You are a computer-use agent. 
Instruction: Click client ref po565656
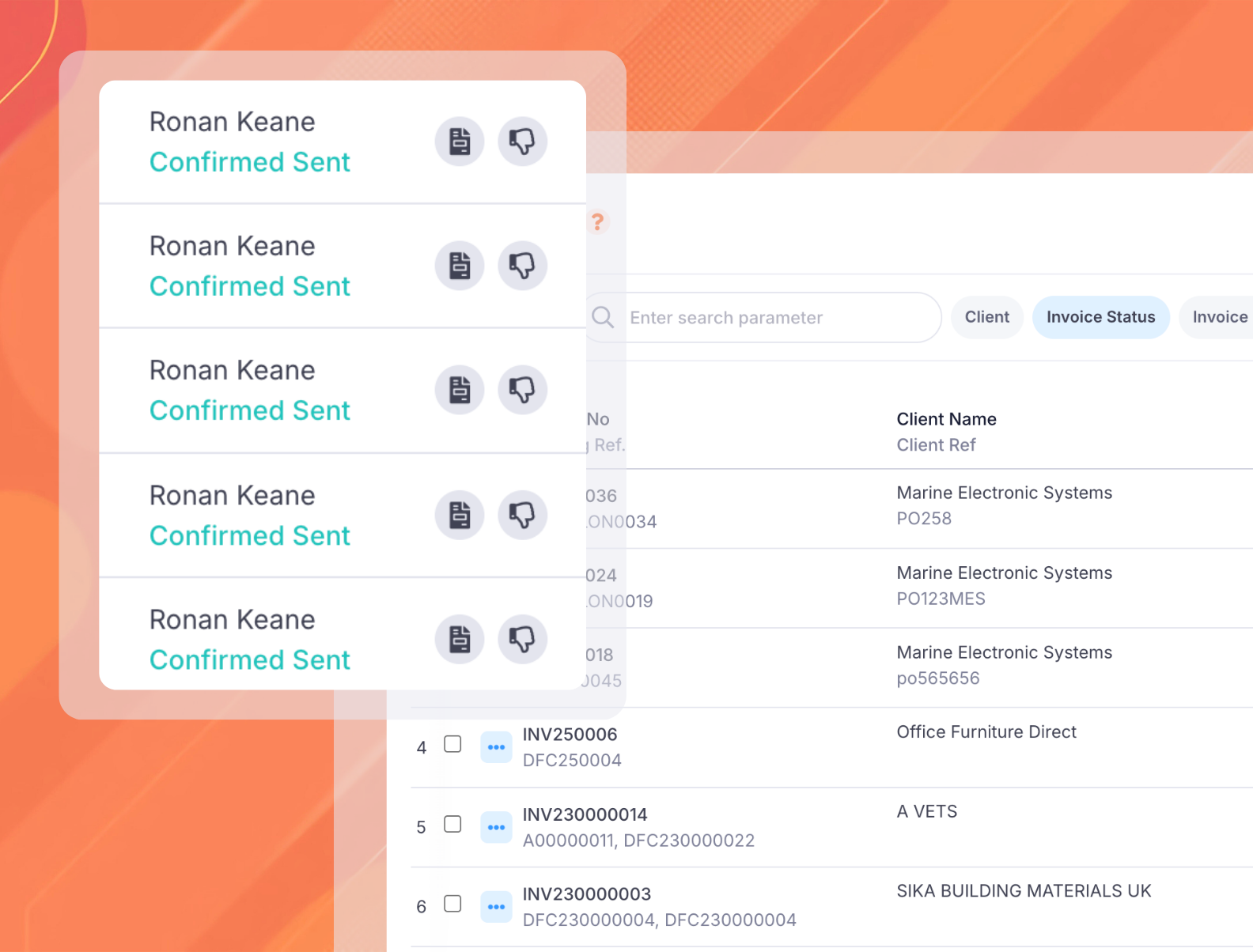pyautogui.click(x=937, y=678)
